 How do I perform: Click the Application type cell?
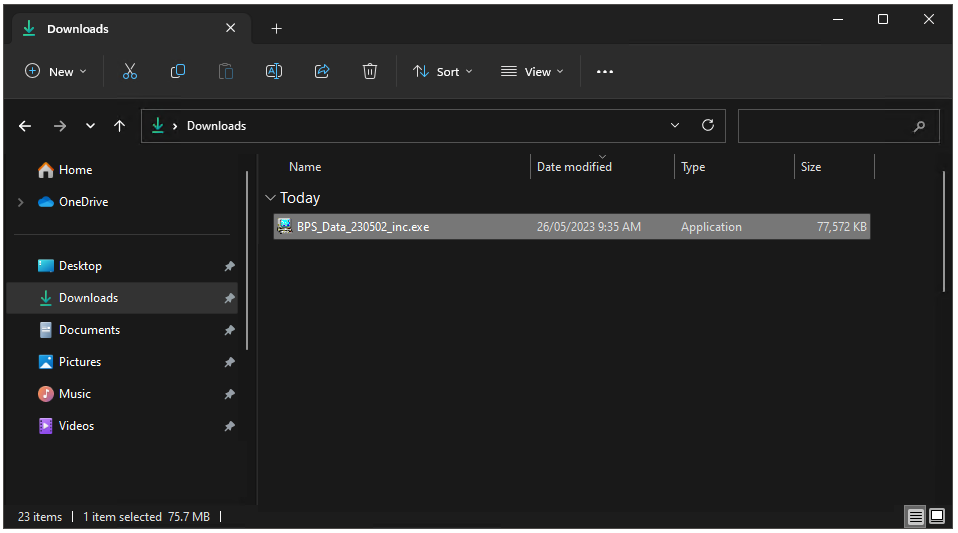click(x=711, y=227)
